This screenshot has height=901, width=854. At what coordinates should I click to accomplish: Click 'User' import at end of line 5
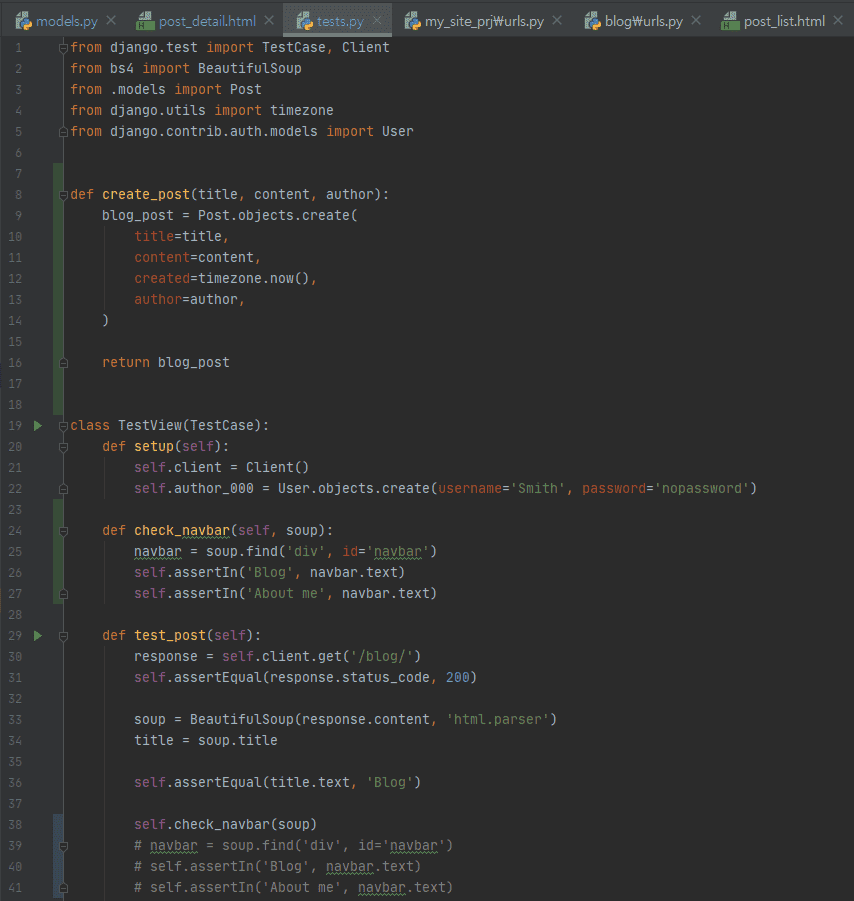(x=398, y=132)
